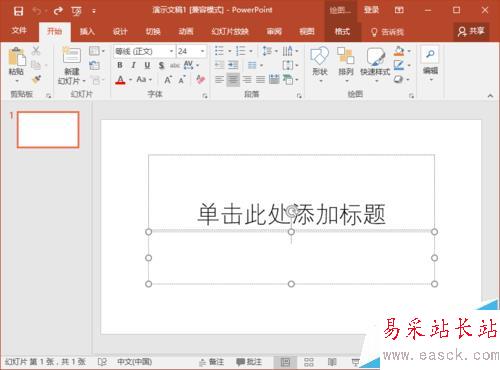The image size is (500, 370).
Task: Click the Increase Font Size icon
Action: pos(168,80)
